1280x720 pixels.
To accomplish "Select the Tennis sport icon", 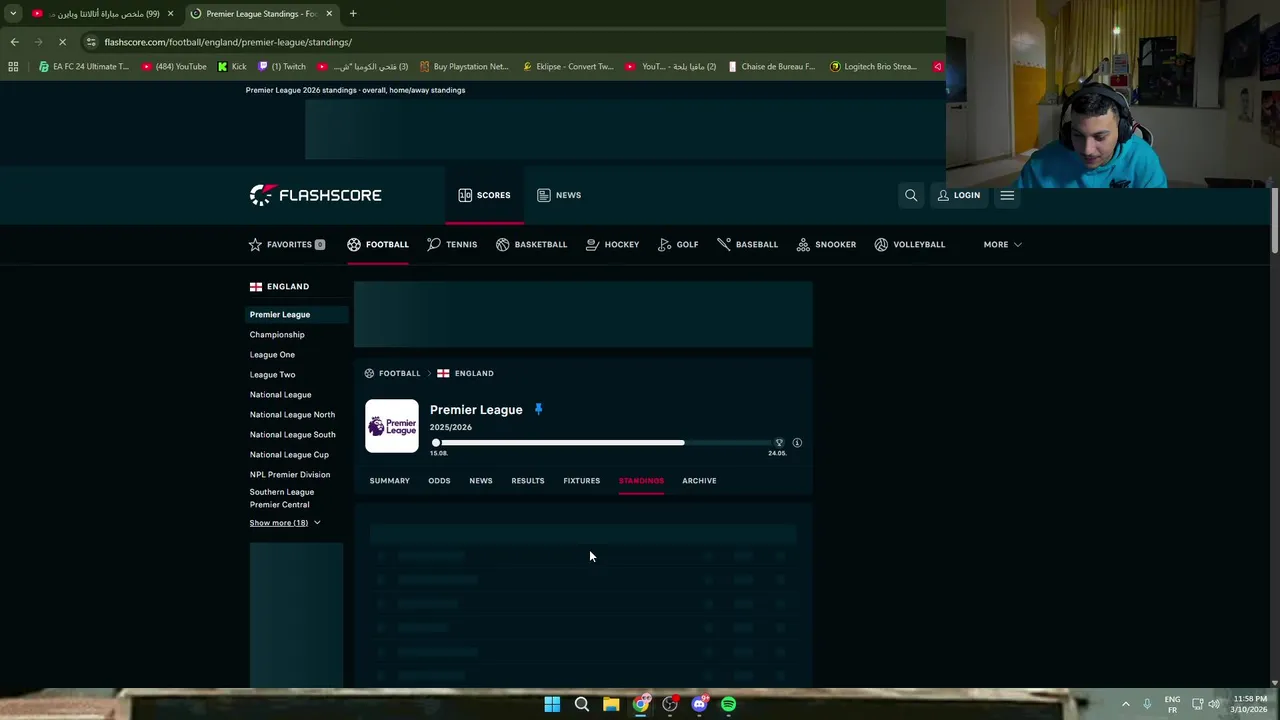I will [x=434, y=244].
